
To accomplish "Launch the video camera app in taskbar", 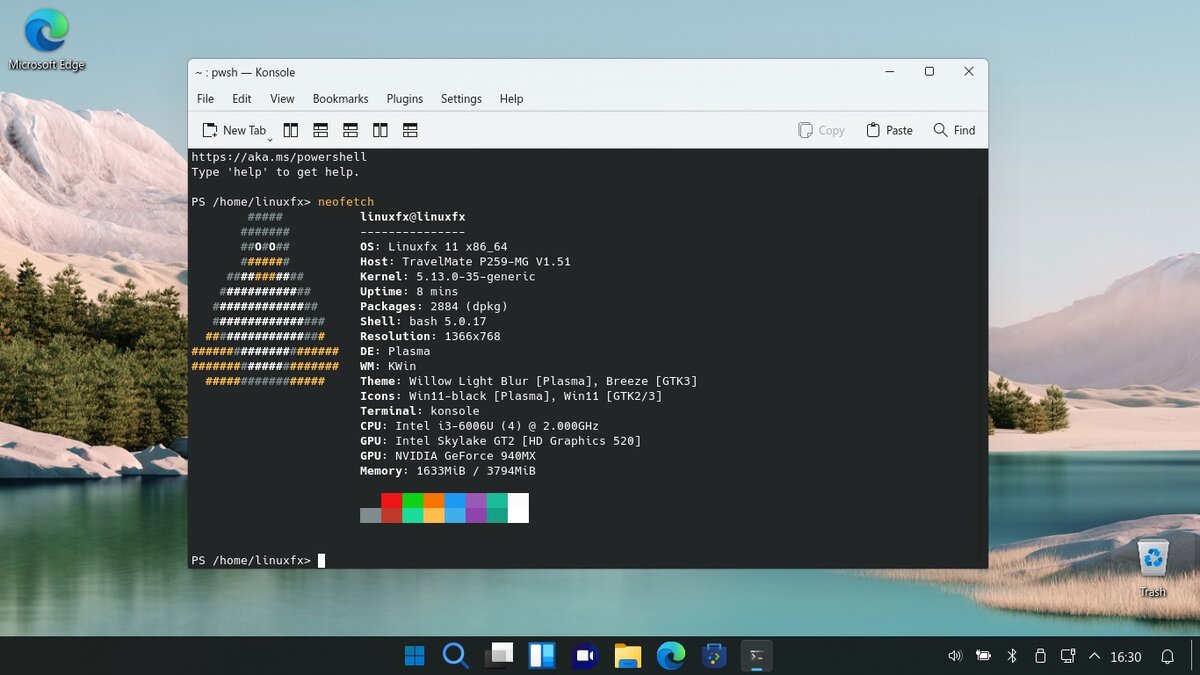I will (x=585, y=656).
